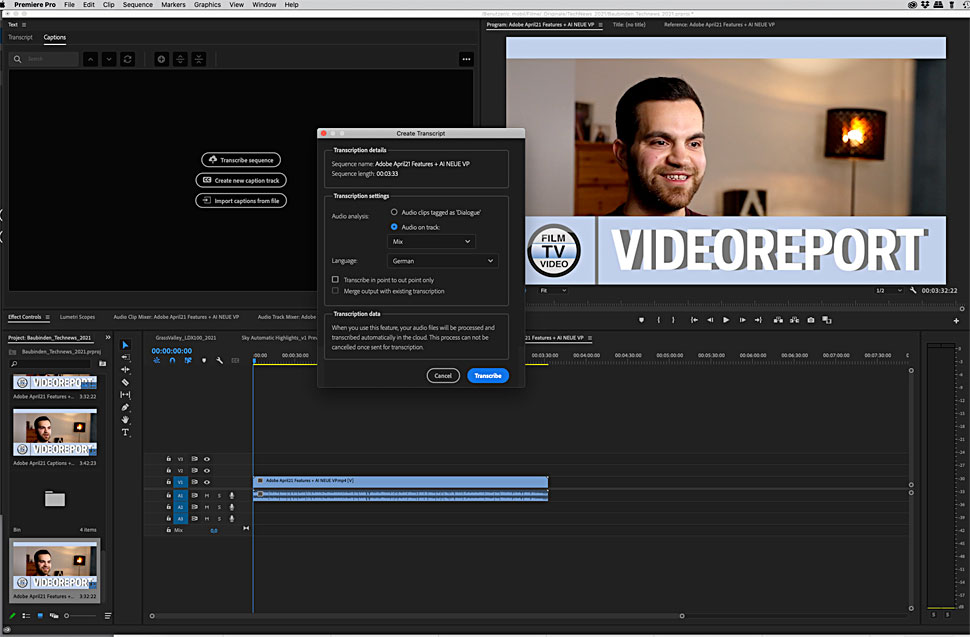Screen dimensions: 970x637
Task: Select the Pen tool
Action: pyautogui.click(x=125, y=407)
